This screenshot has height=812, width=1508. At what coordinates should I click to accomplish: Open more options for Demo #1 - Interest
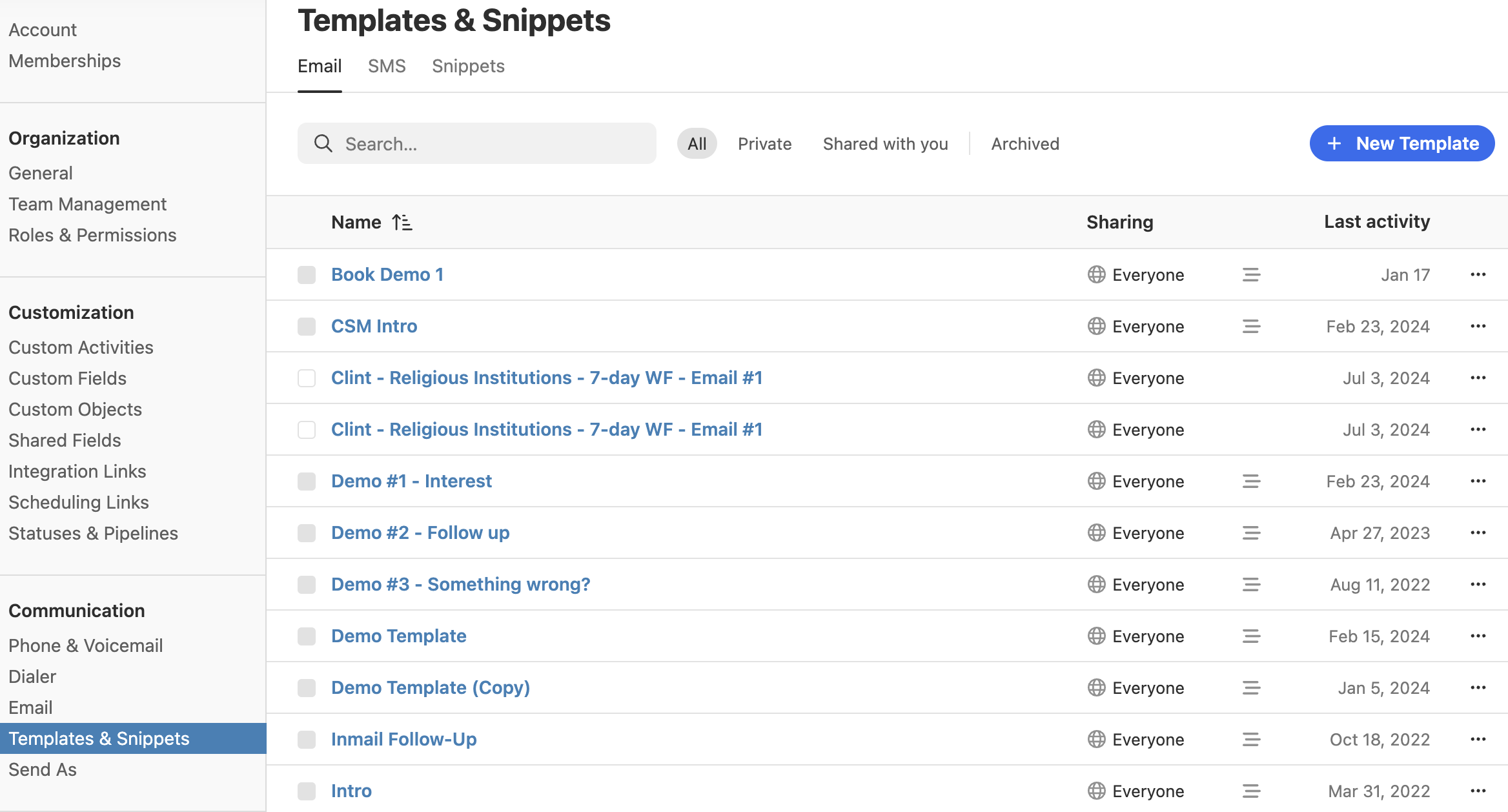(x=1478, y=481)
